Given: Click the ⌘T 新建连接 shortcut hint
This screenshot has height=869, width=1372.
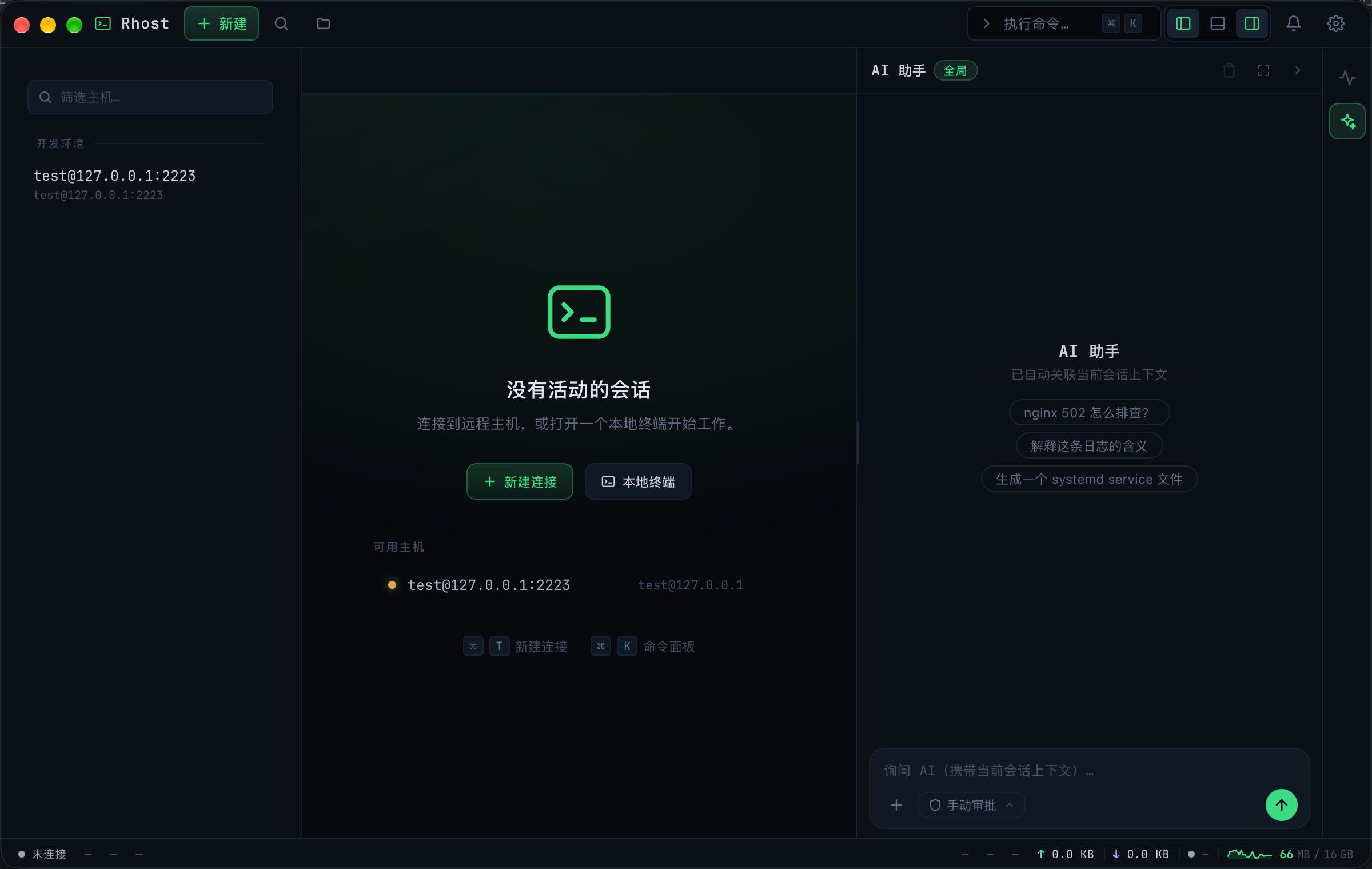Looking at the screenshot, I should point(515,646).
